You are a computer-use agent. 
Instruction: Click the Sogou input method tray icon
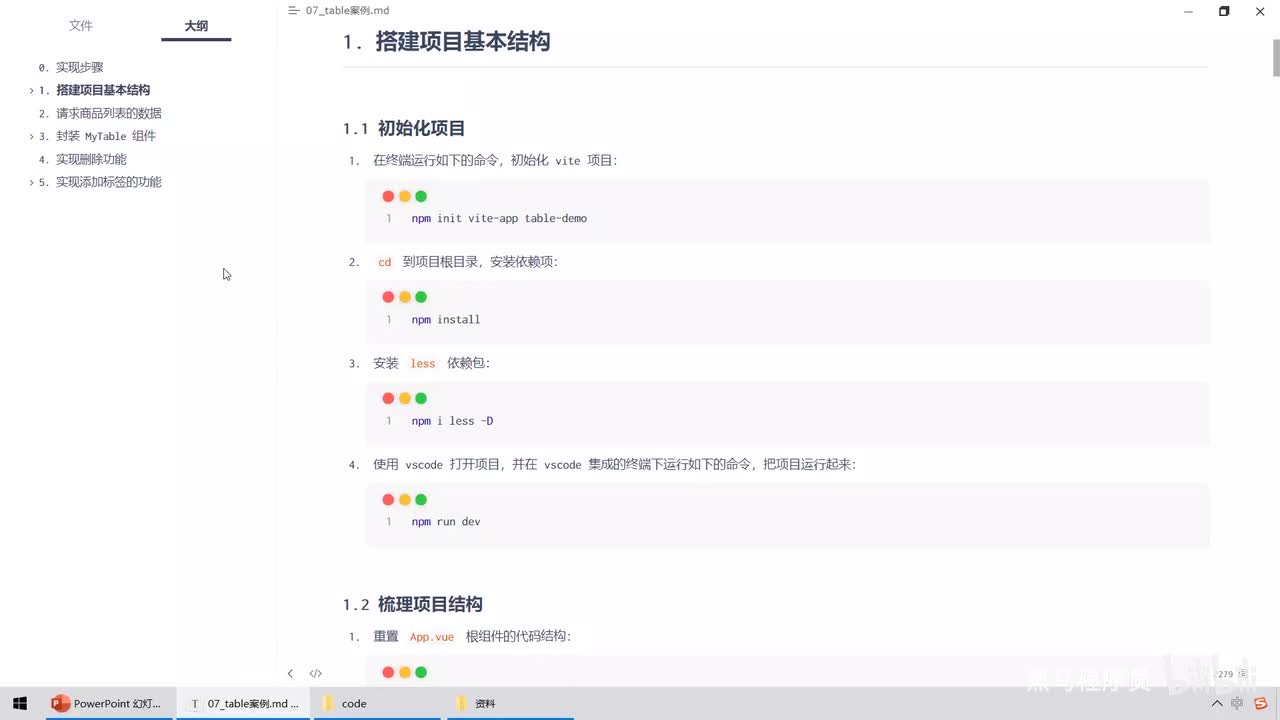coord(1263,703)
